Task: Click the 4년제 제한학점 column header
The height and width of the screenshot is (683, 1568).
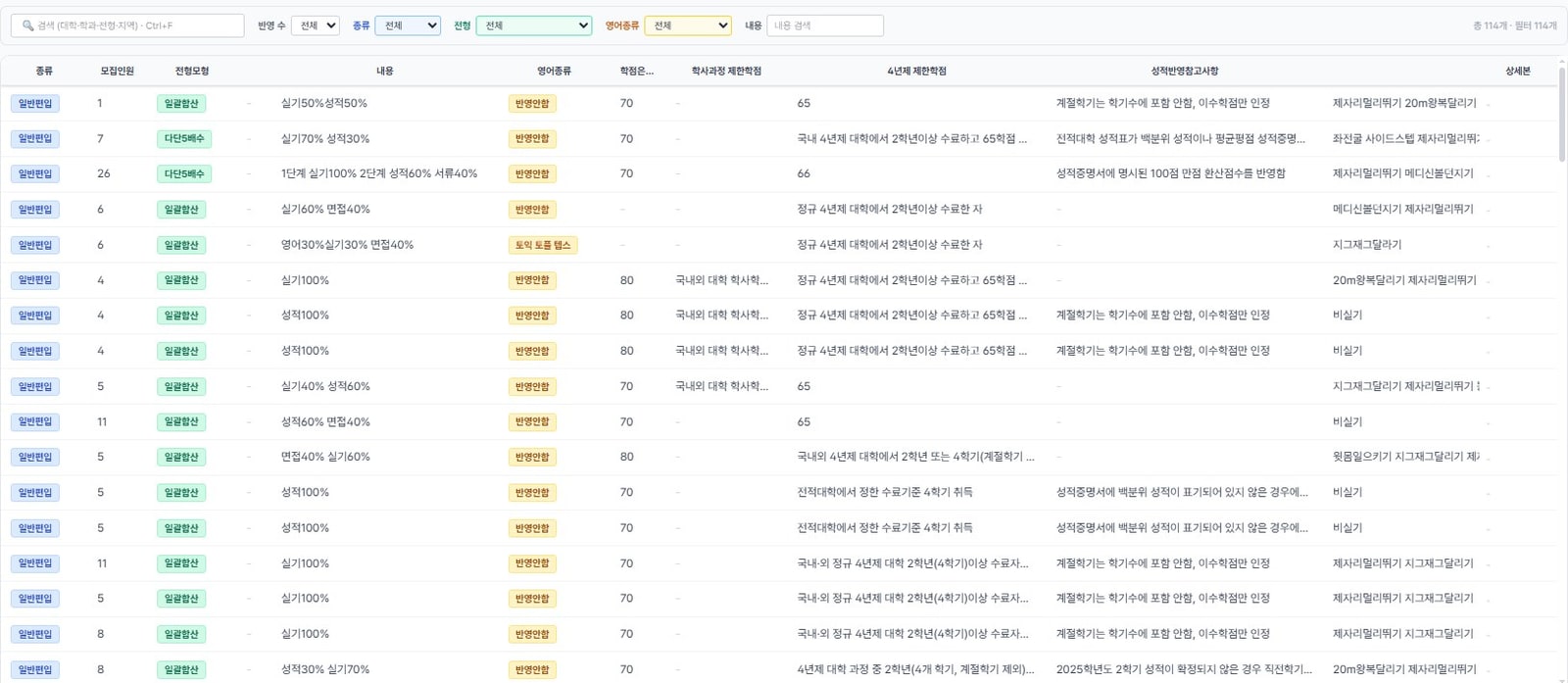Action: (x=916, y=72)
